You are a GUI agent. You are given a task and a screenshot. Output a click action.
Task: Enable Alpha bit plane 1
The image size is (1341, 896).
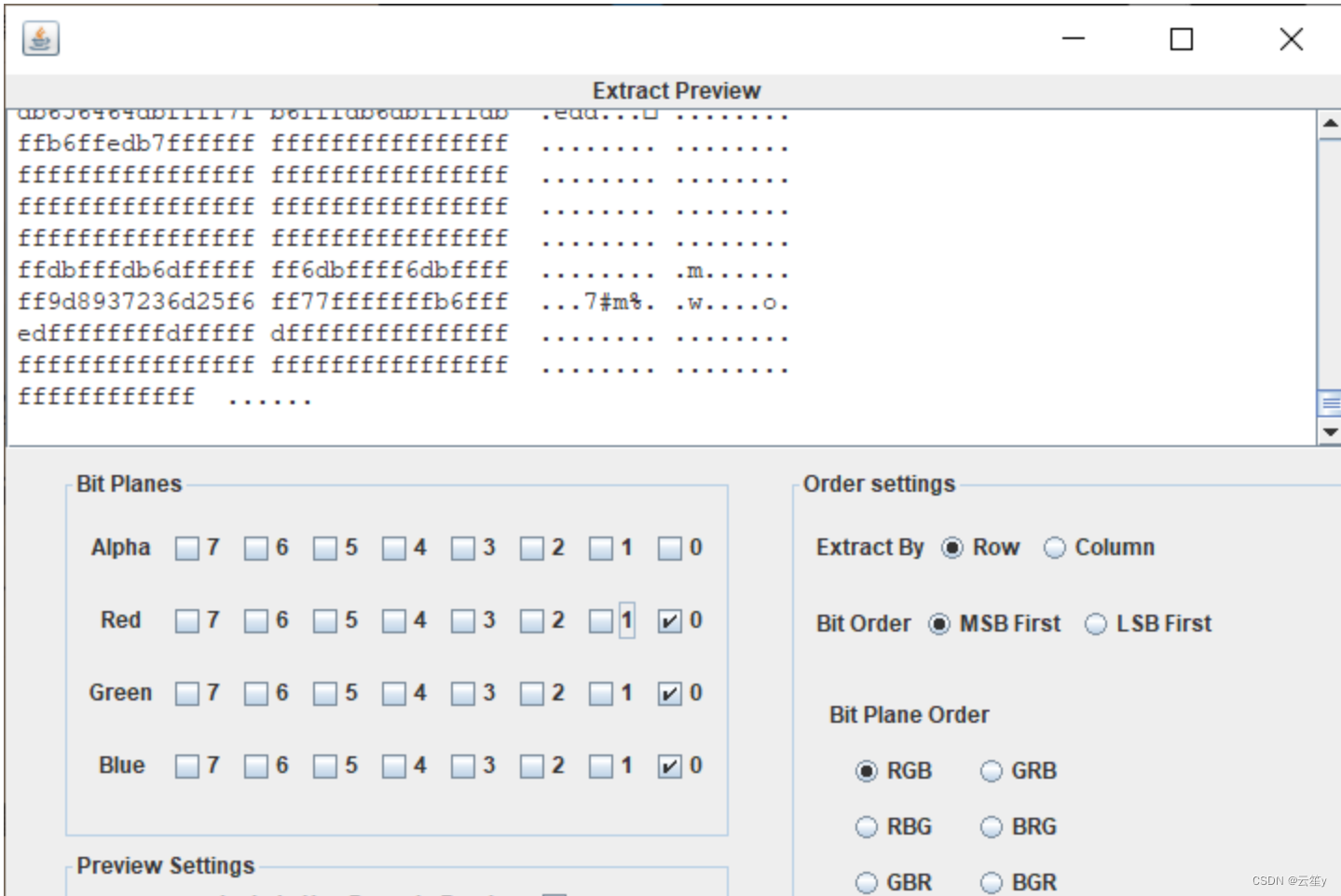[601, 549]
